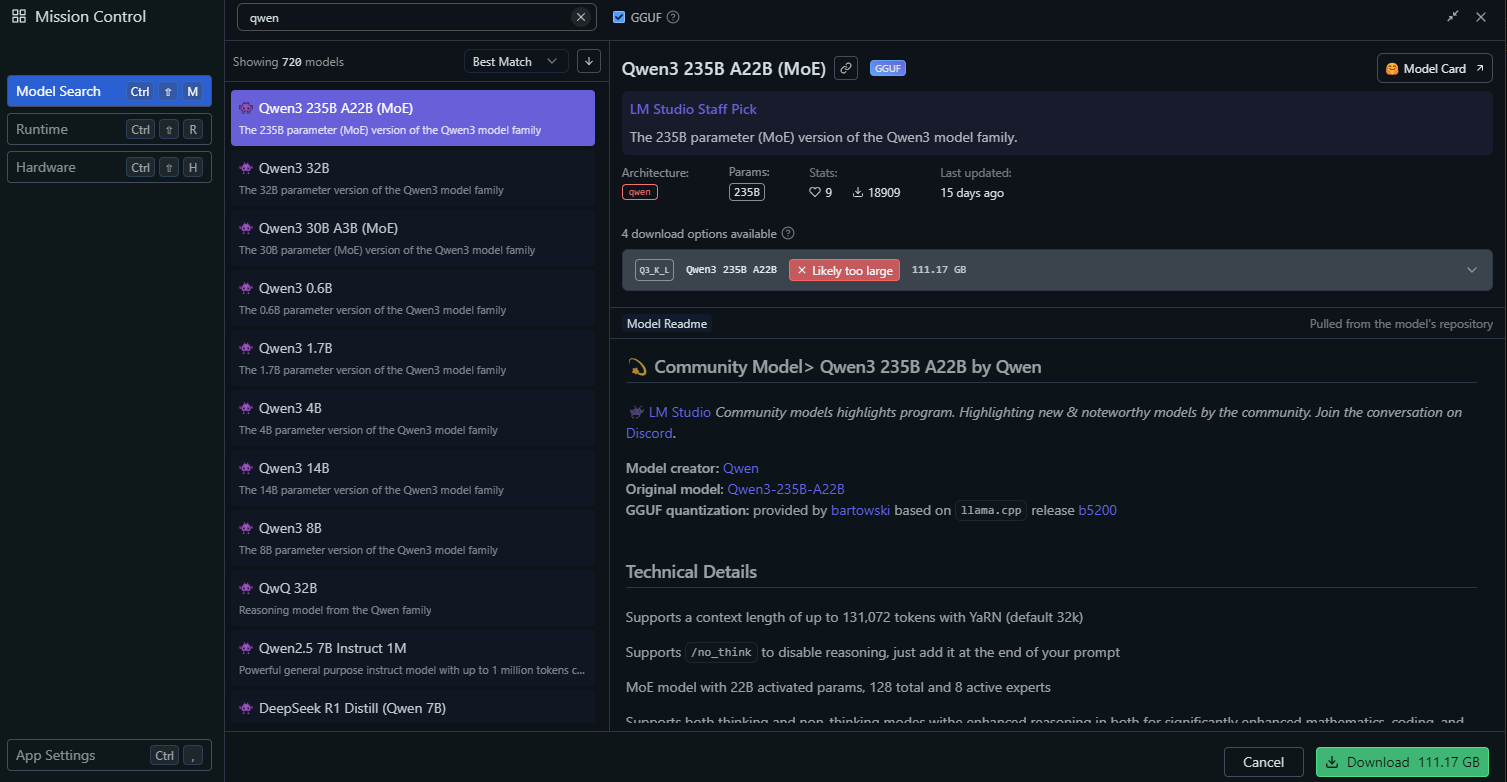Image resolution: width=1507 pixels, height=782 pixels.
Task: Open the GGUF help question mark
Action: click(673, 17)
